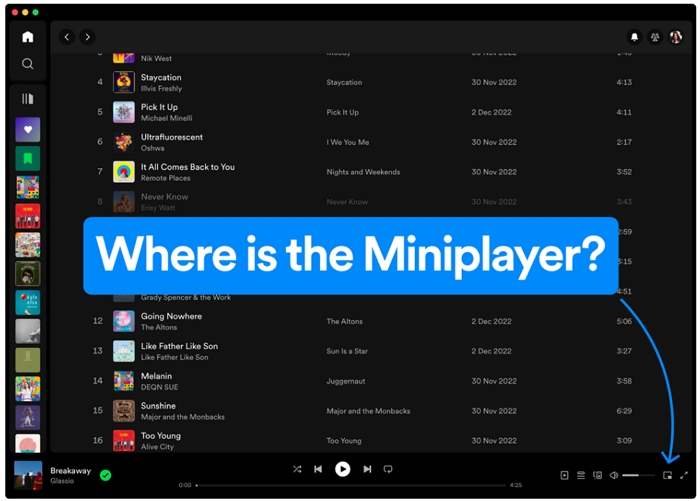This screenshot has width=700, height=501.
Task: Open Glassio artist link
Action: [62, 481]
